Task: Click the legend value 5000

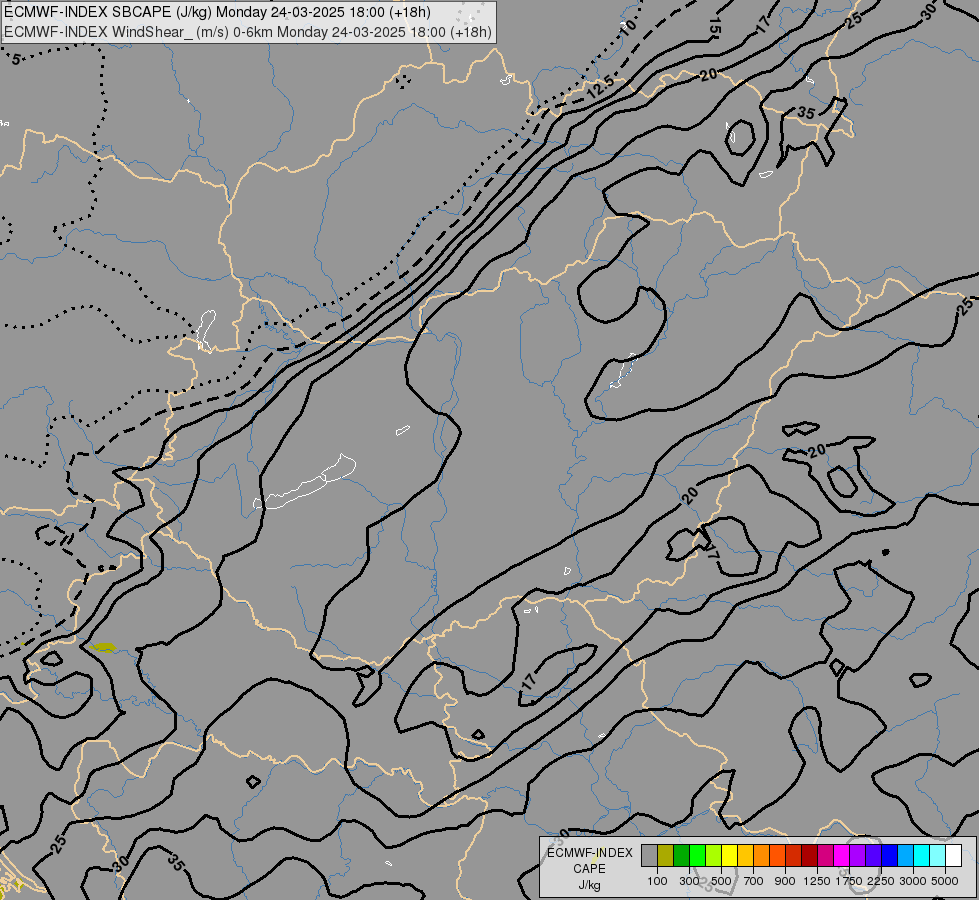Action: click(945, 881)
